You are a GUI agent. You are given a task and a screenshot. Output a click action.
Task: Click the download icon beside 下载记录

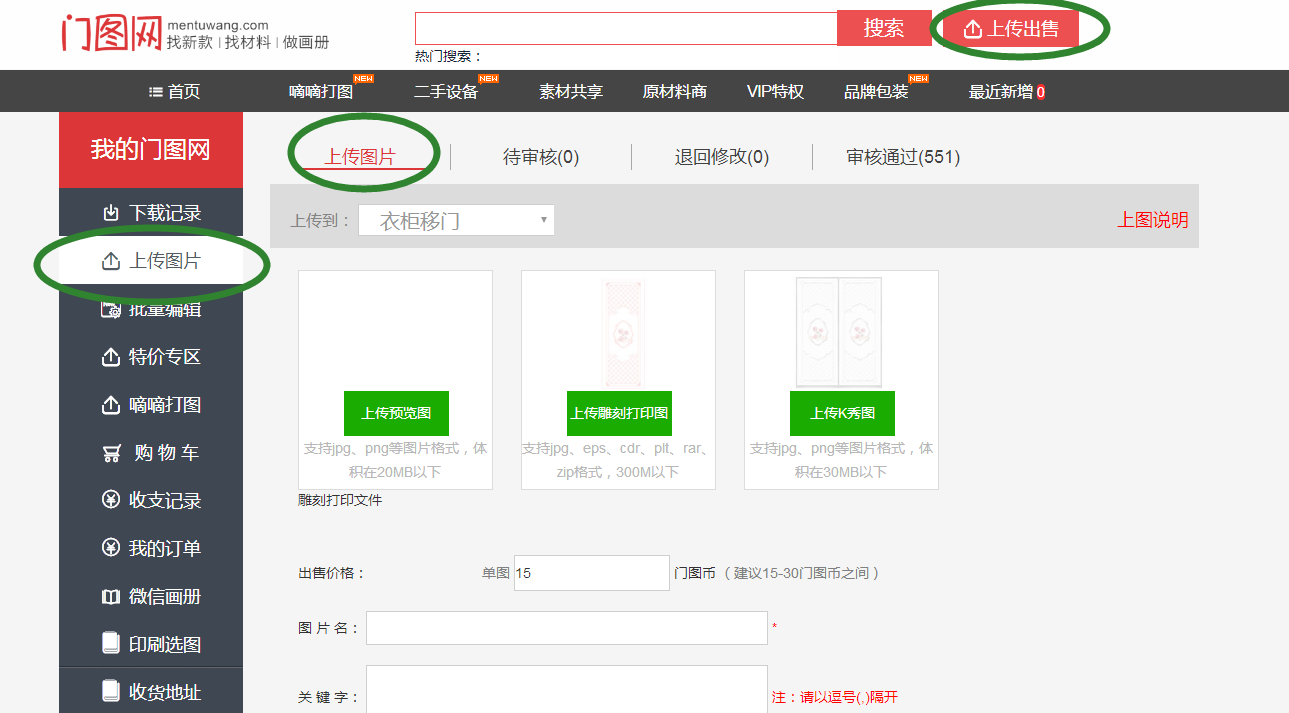tap(111, 213)
